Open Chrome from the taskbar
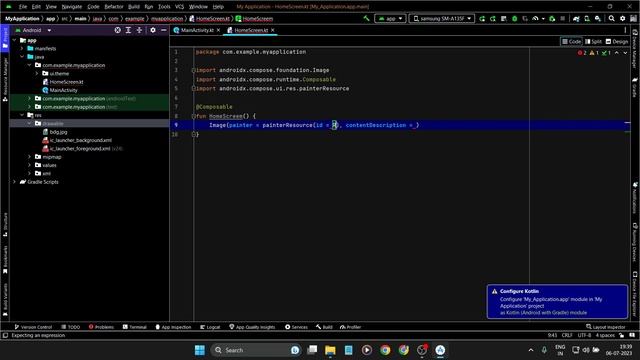 point(385,350)
